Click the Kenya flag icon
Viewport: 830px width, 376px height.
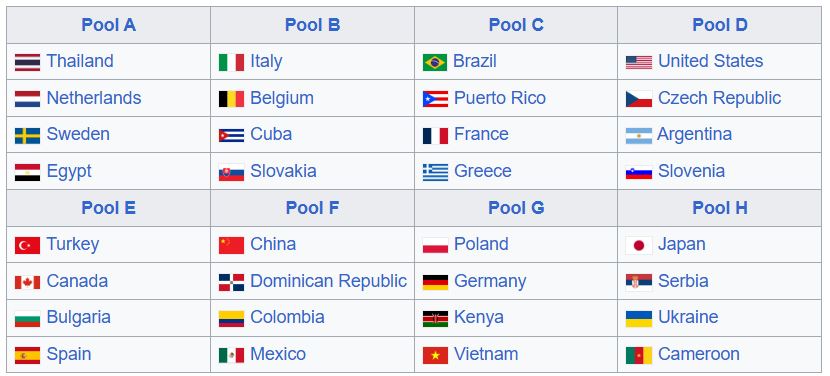[x=435, y=319]
